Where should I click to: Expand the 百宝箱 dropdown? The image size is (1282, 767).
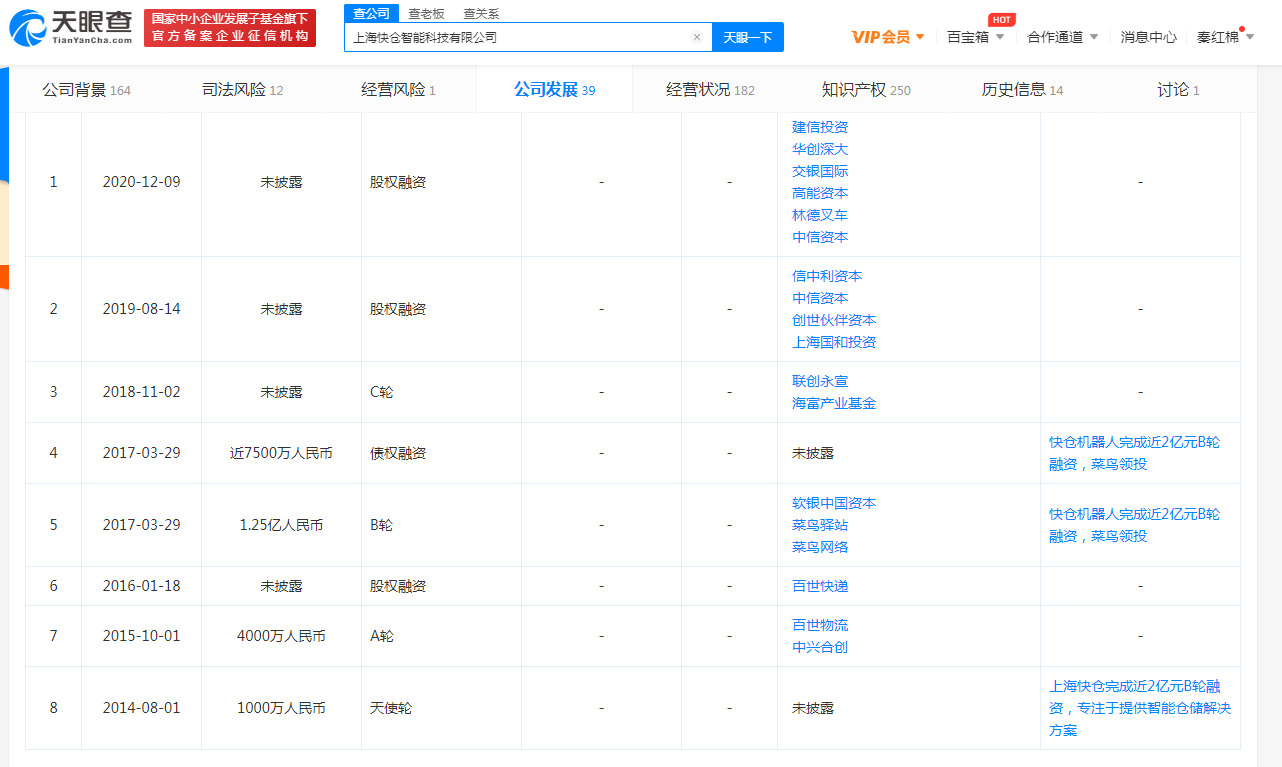pos(976,37)
